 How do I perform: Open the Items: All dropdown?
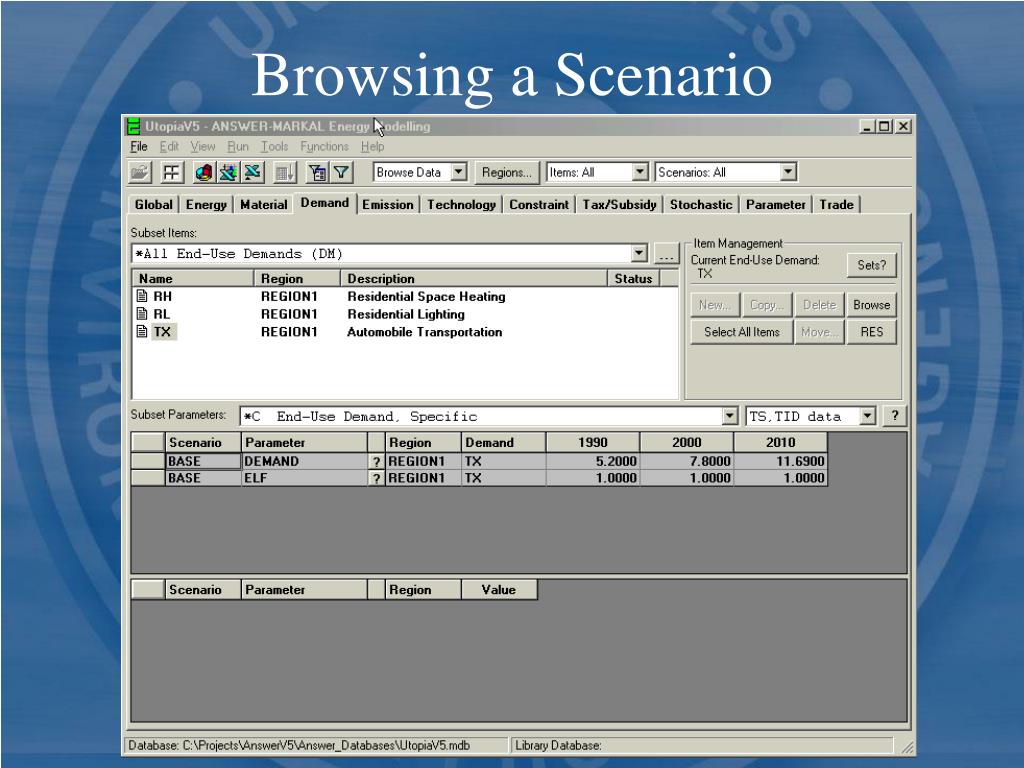pos(640,172)
